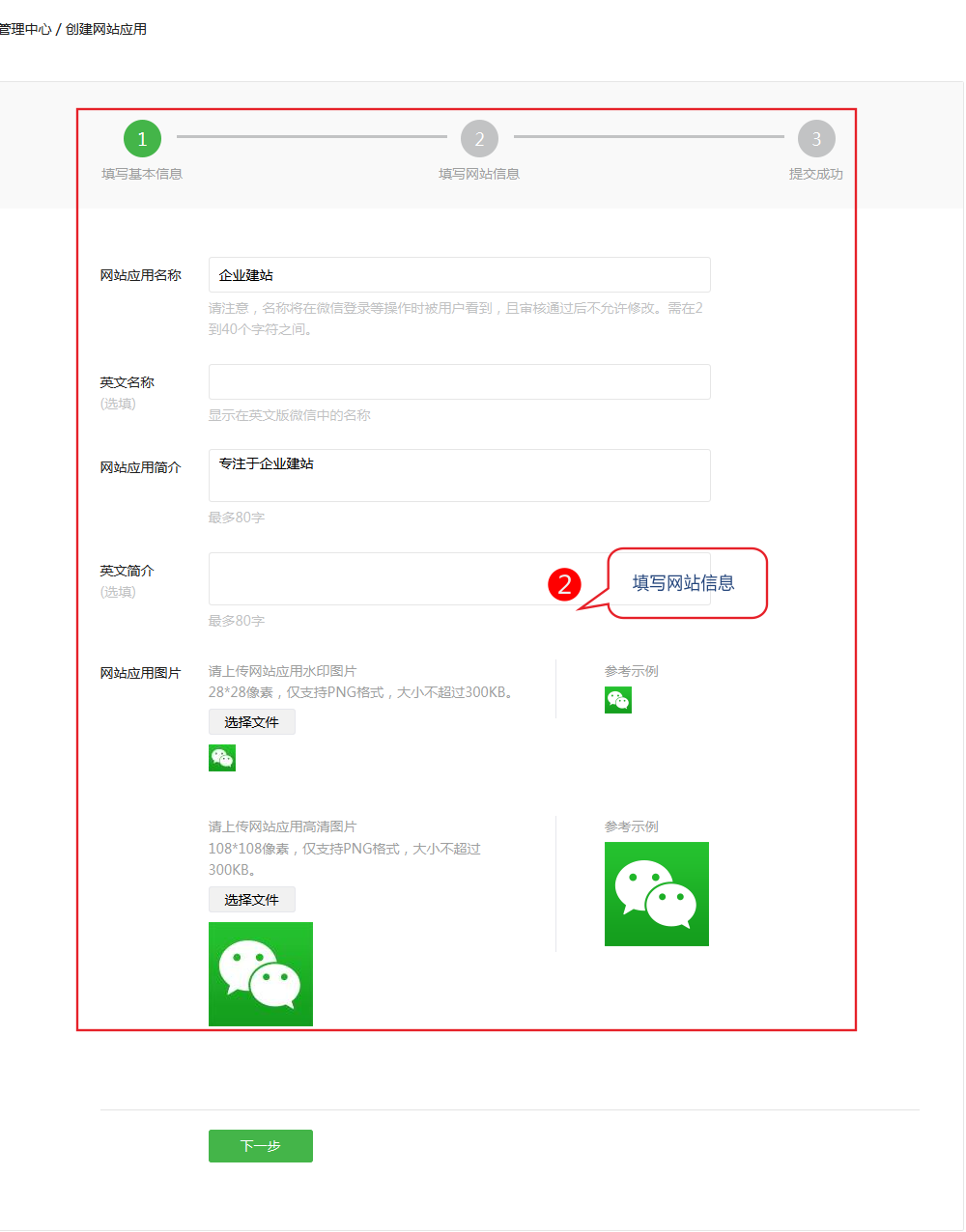Select the 填写基本信息 step label
The width and height of the screenshot is (966, 1232).
[x=142, y=174]
